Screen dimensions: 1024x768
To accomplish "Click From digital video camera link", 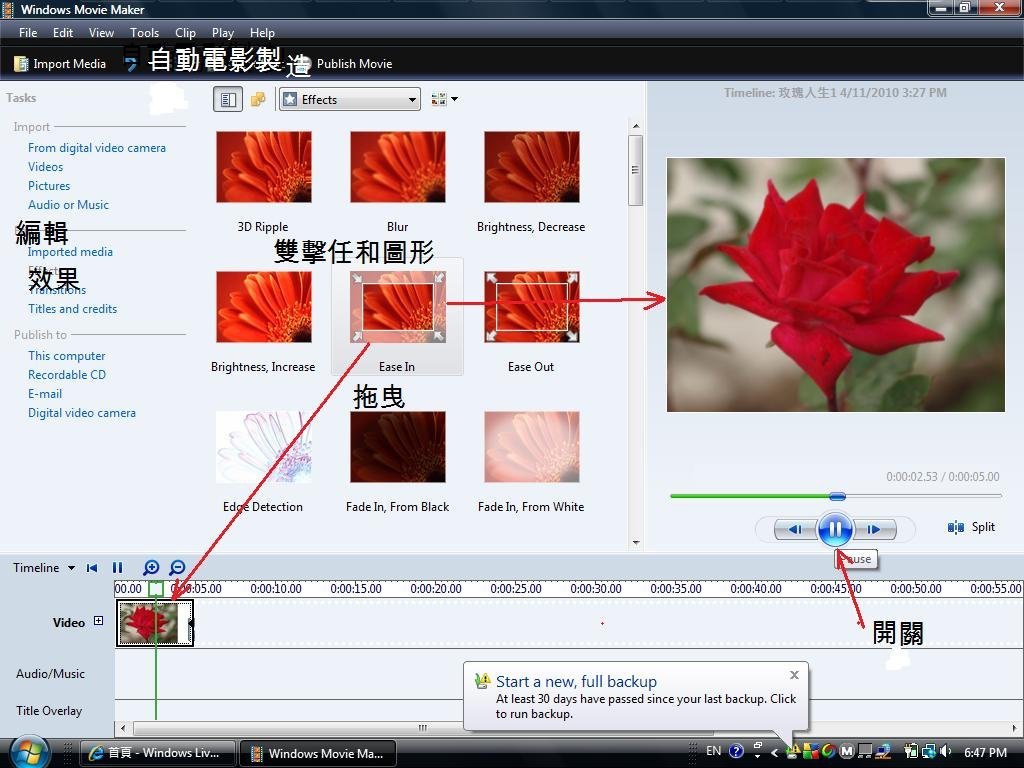I will coord(97,148).
